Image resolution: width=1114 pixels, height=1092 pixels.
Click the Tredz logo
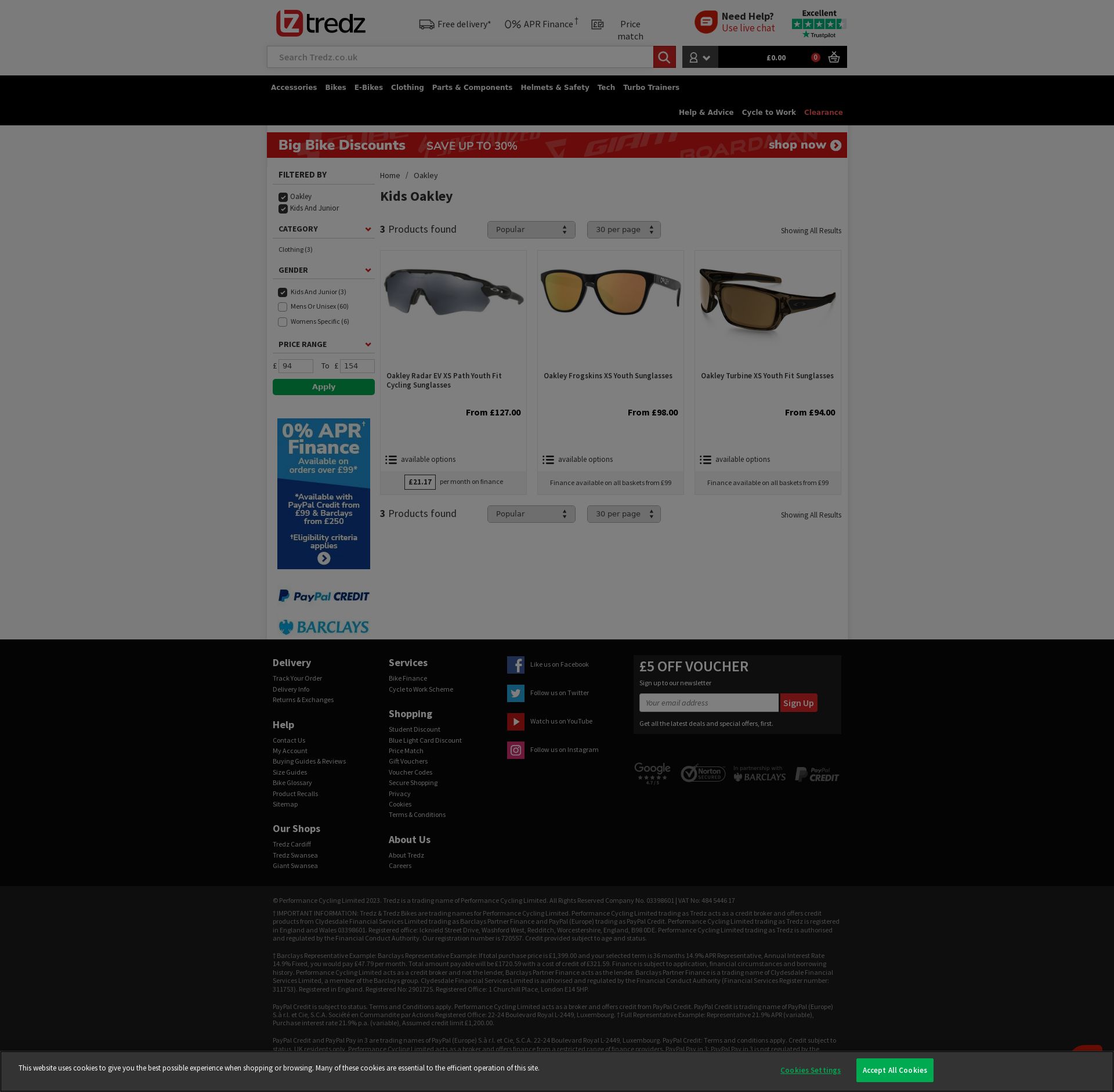(x=321, y=24)
